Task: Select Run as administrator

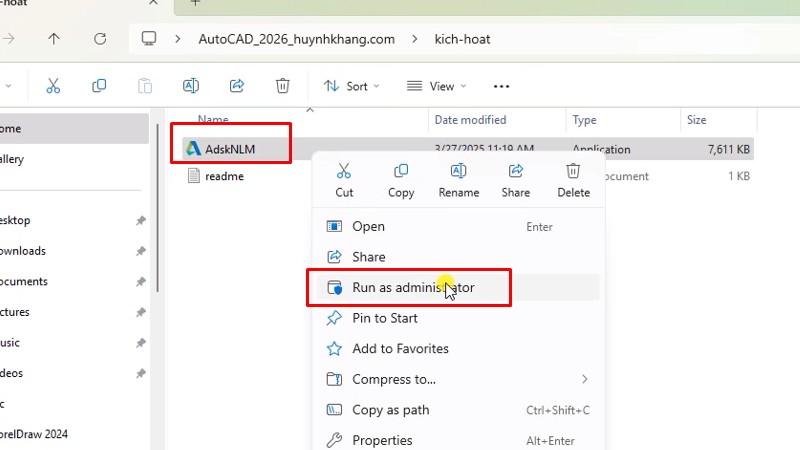Action: tap(412, 288)
